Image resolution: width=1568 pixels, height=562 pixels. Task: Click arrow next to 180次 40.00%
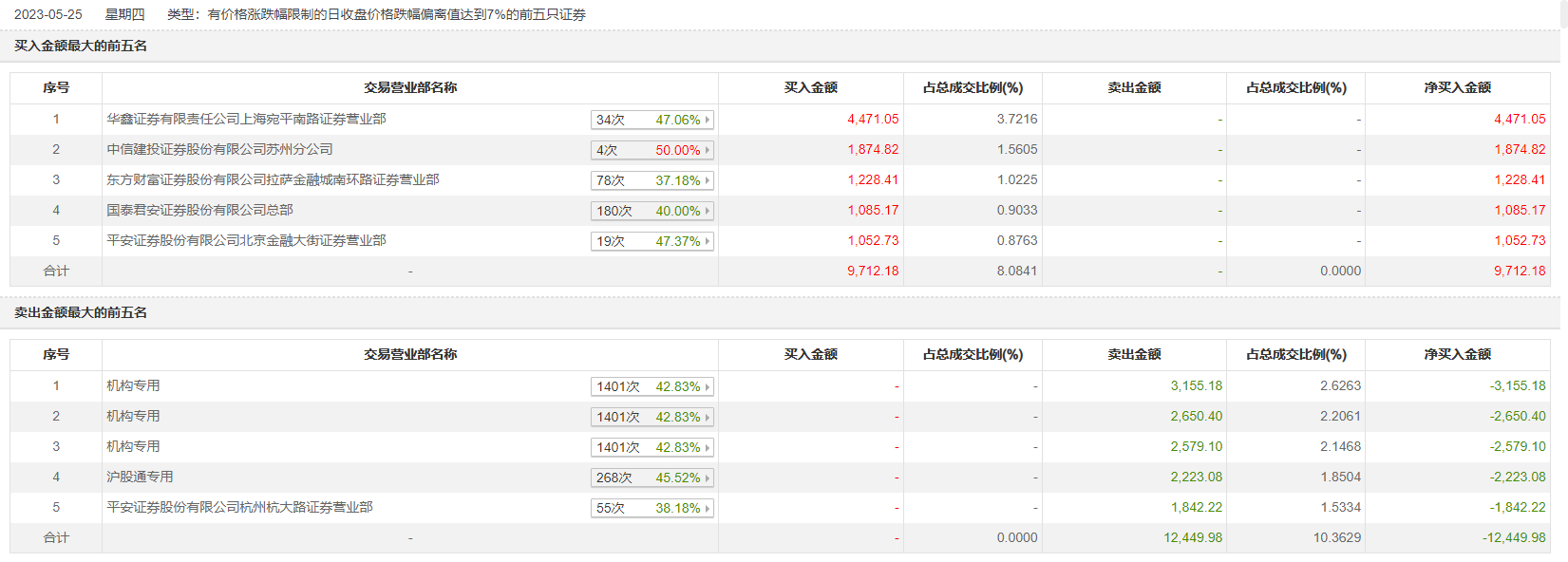[x=708, y=211]
